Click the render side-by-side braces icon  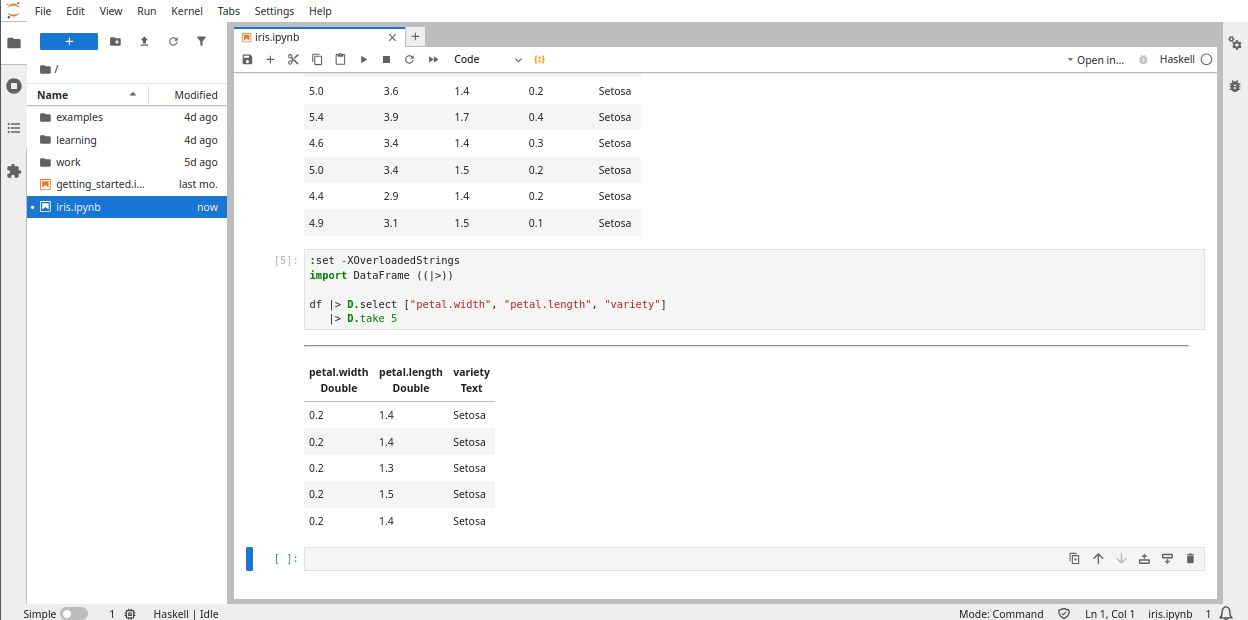point(540,60)
